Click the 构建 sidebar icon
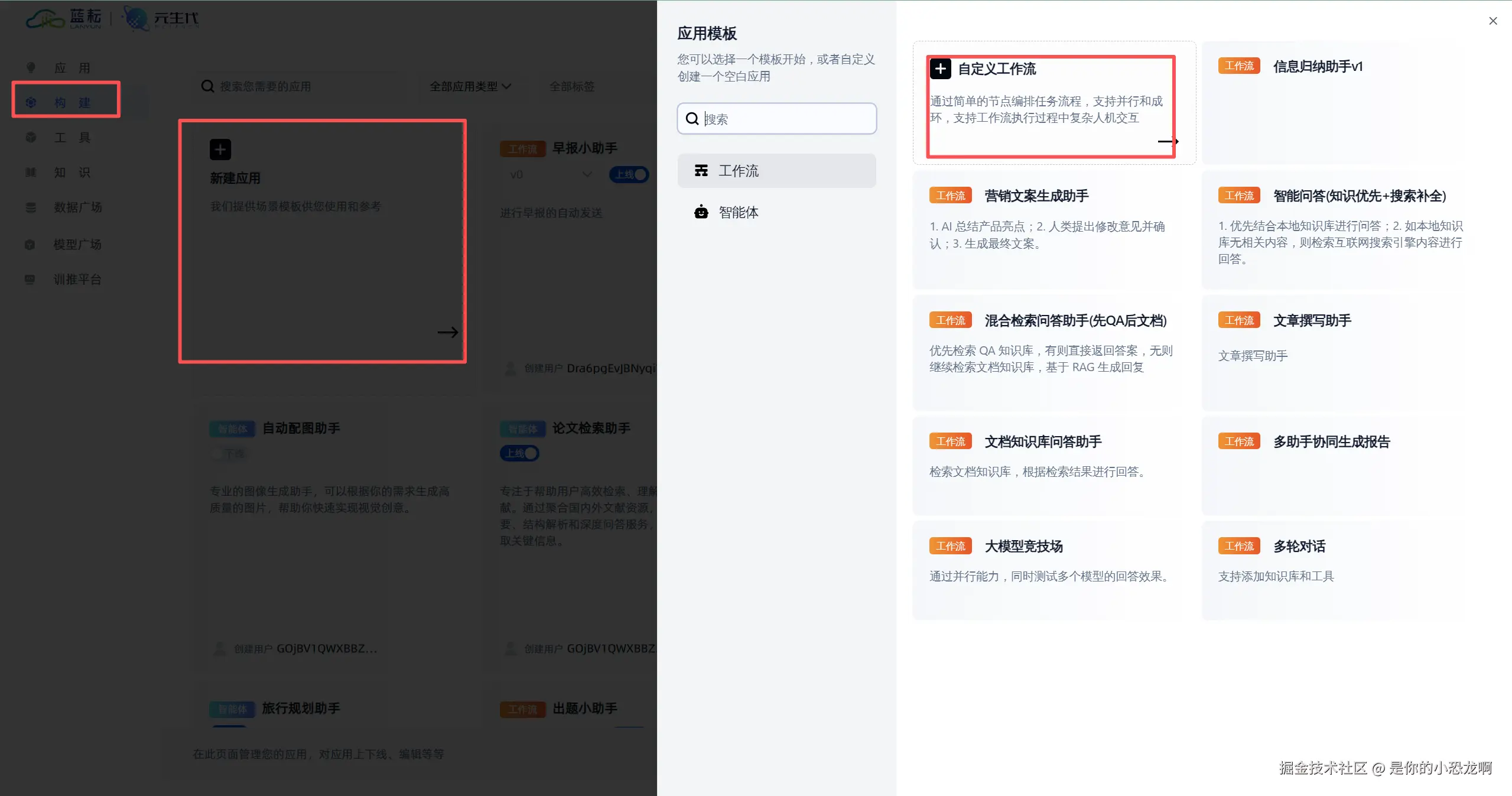 (x=31, y=102)
